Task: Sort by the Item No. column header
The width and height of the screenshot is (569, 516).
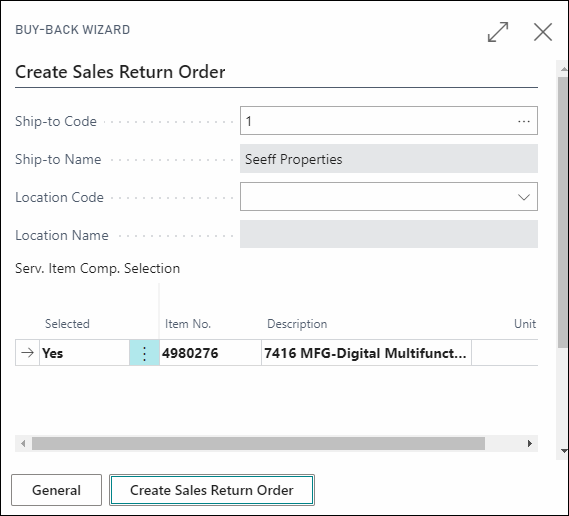Action: point(188,324)
